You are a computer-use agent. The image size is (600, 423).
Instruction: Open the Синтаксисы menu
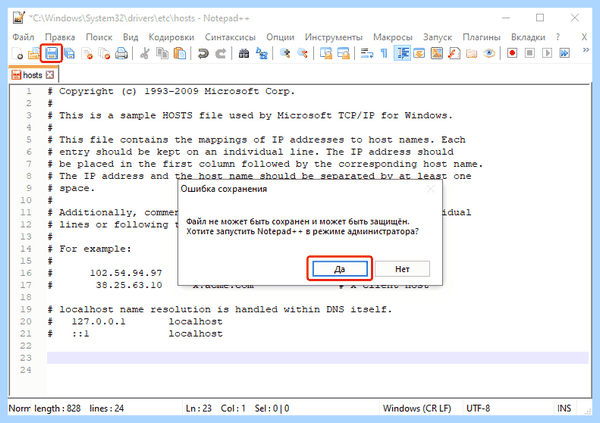(230, 37)
